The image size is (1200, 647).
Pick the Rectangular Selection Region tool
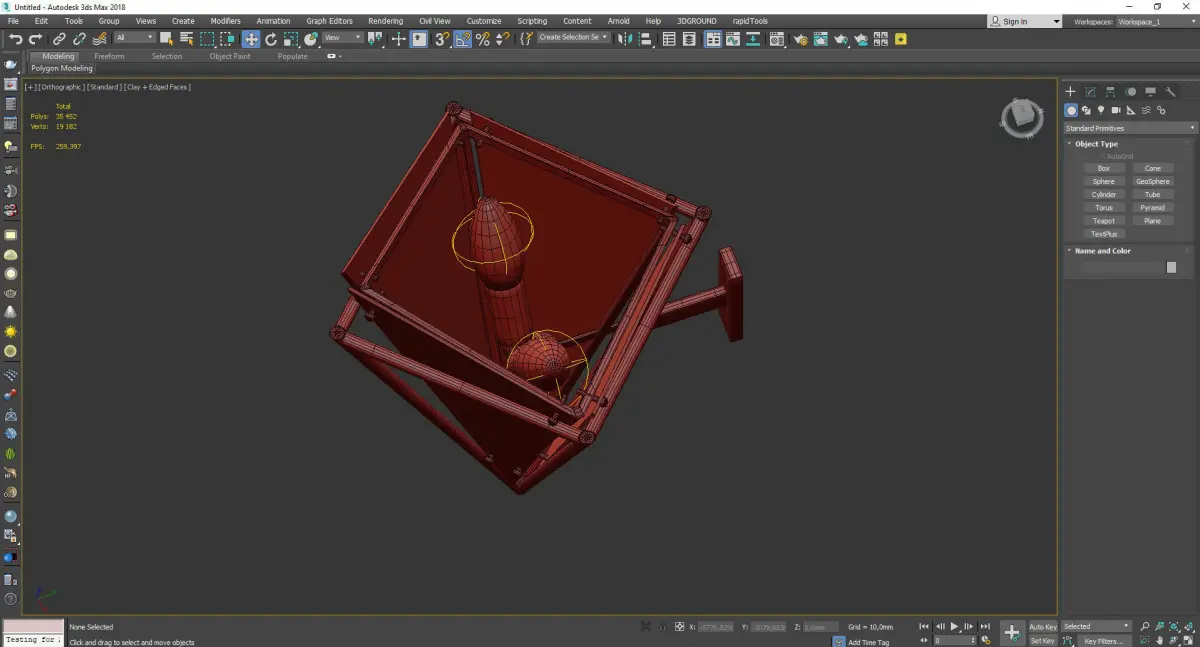(x=207, y=39)
